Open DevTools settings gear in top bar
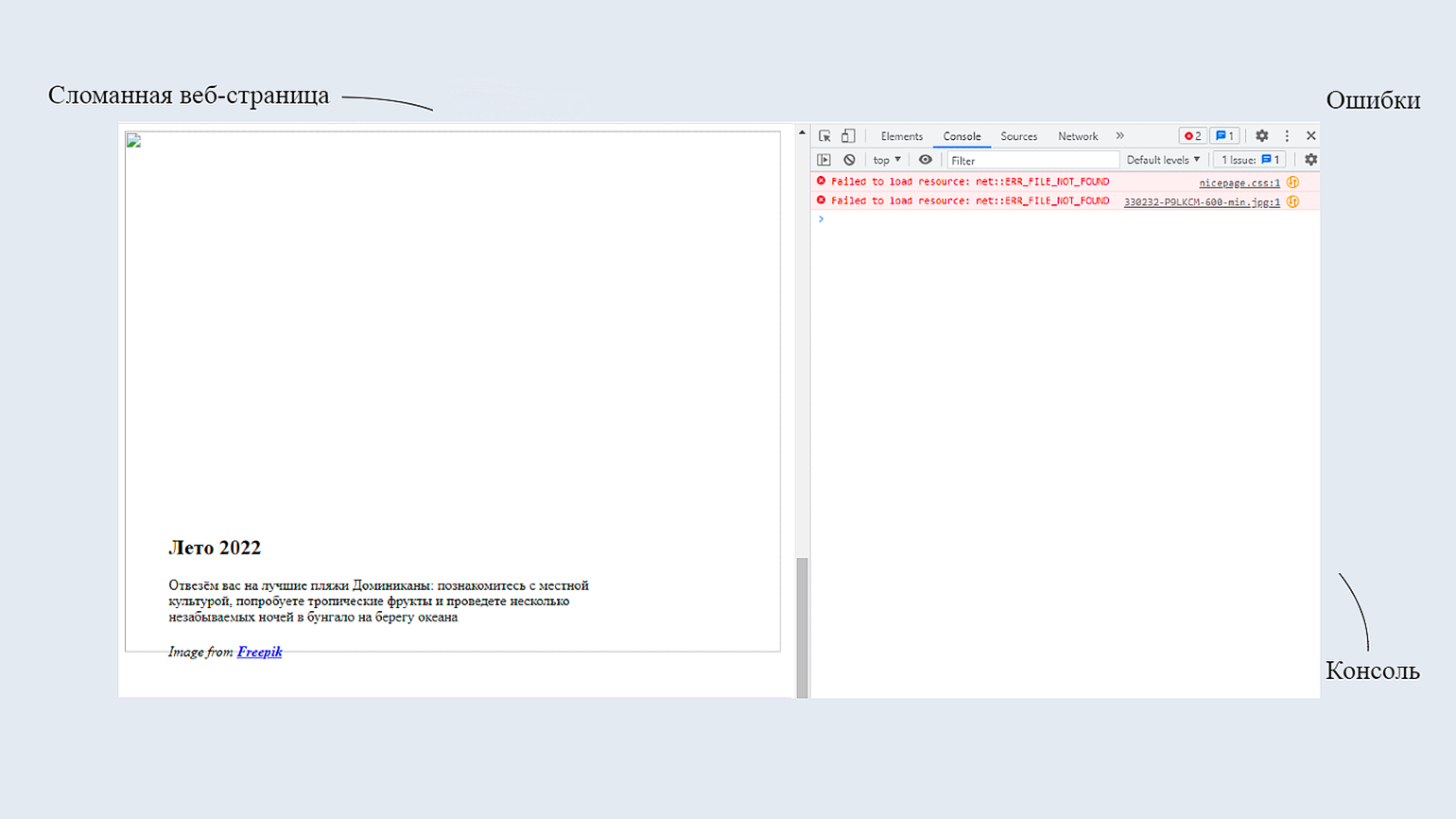The height and width of the screenshot is (819, 1456). pos(1261,136)
